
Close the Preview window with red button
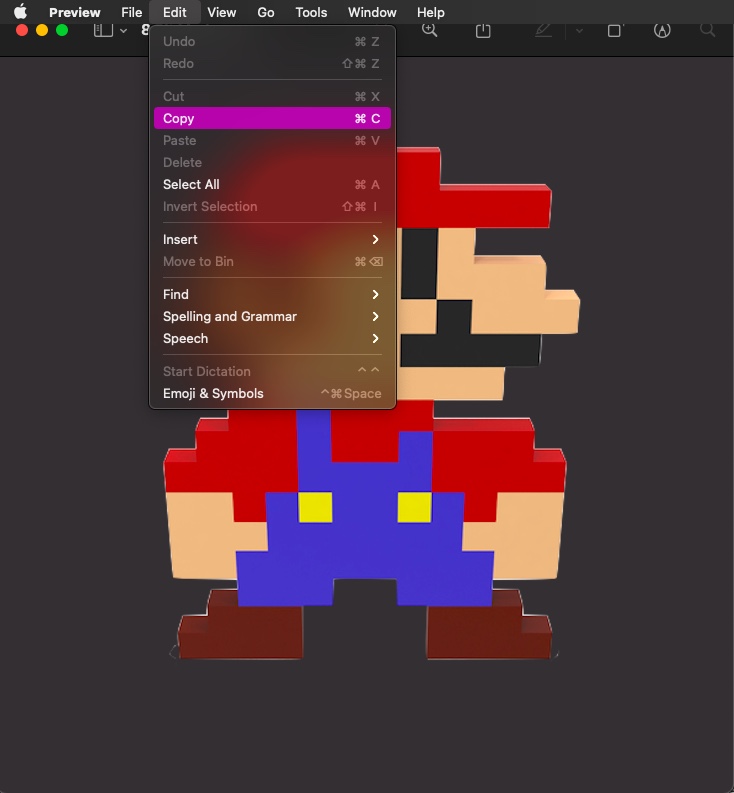pyautogui.click(x=22, y=30)
